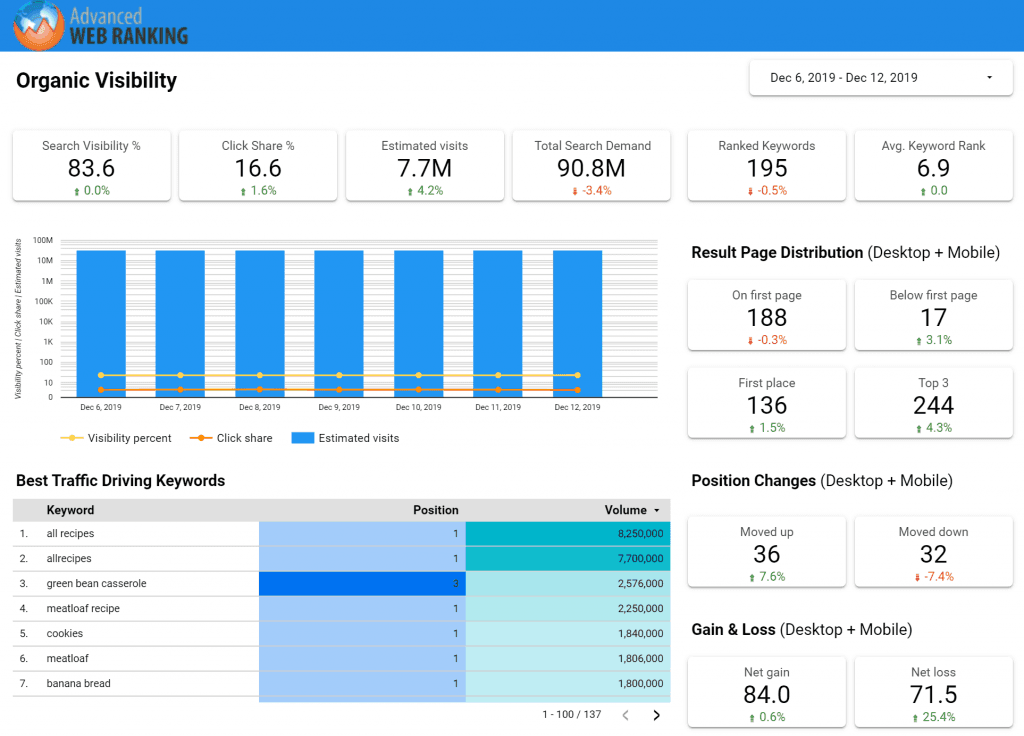The height and width of the screenshot is (736, 1024).
Task: Select the Moved up scorecard
Action: tap(767, 552)
